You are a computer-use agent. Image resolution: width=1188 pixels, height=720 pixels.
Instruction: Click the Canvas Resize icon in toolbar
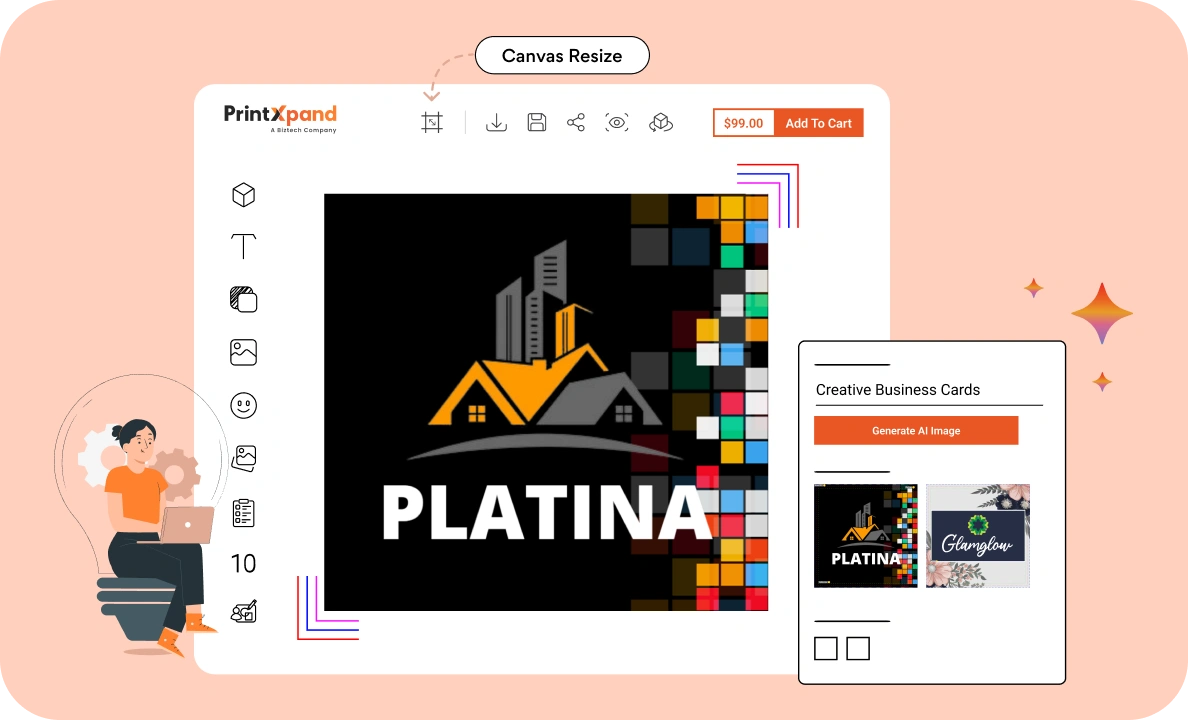tap(432, 123)
